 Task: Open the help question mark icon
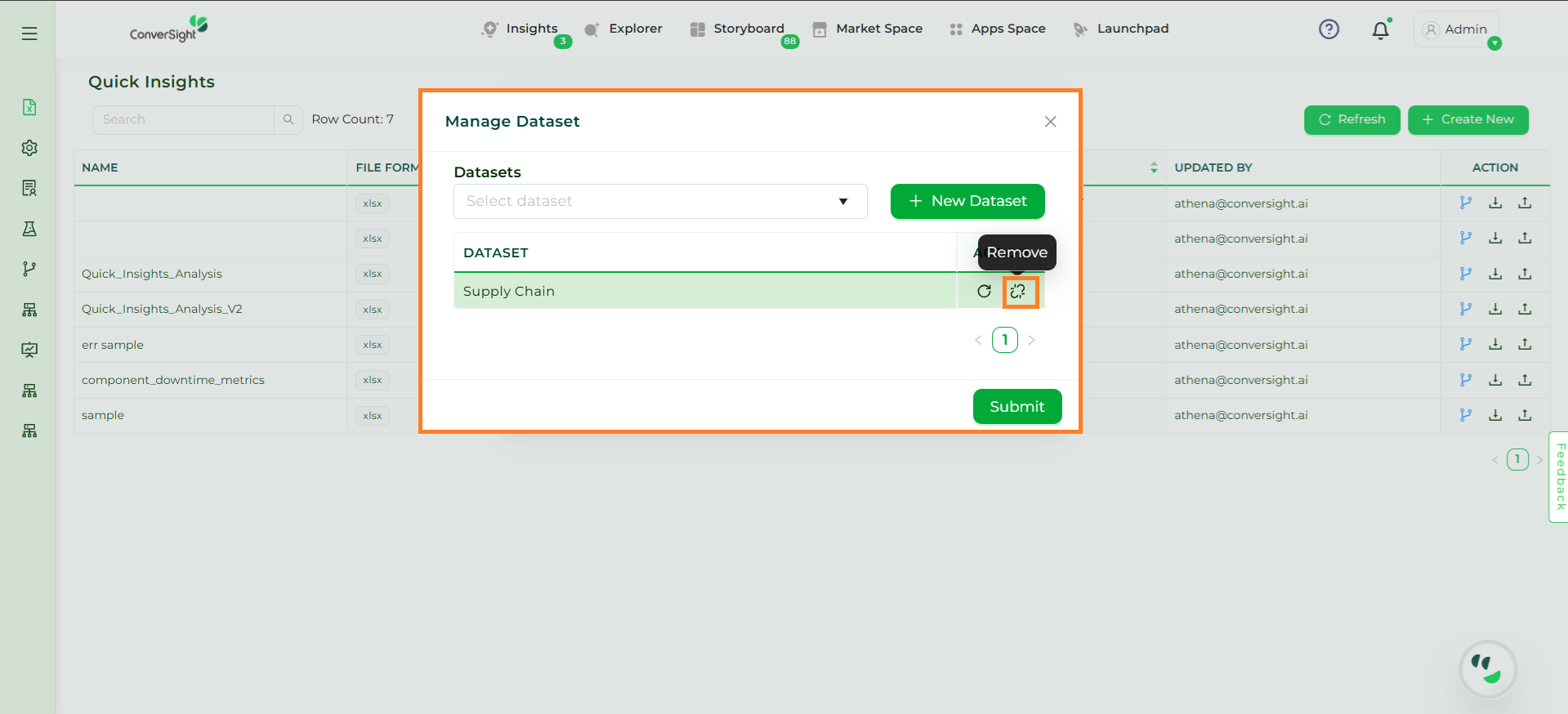pos(1329,29)
